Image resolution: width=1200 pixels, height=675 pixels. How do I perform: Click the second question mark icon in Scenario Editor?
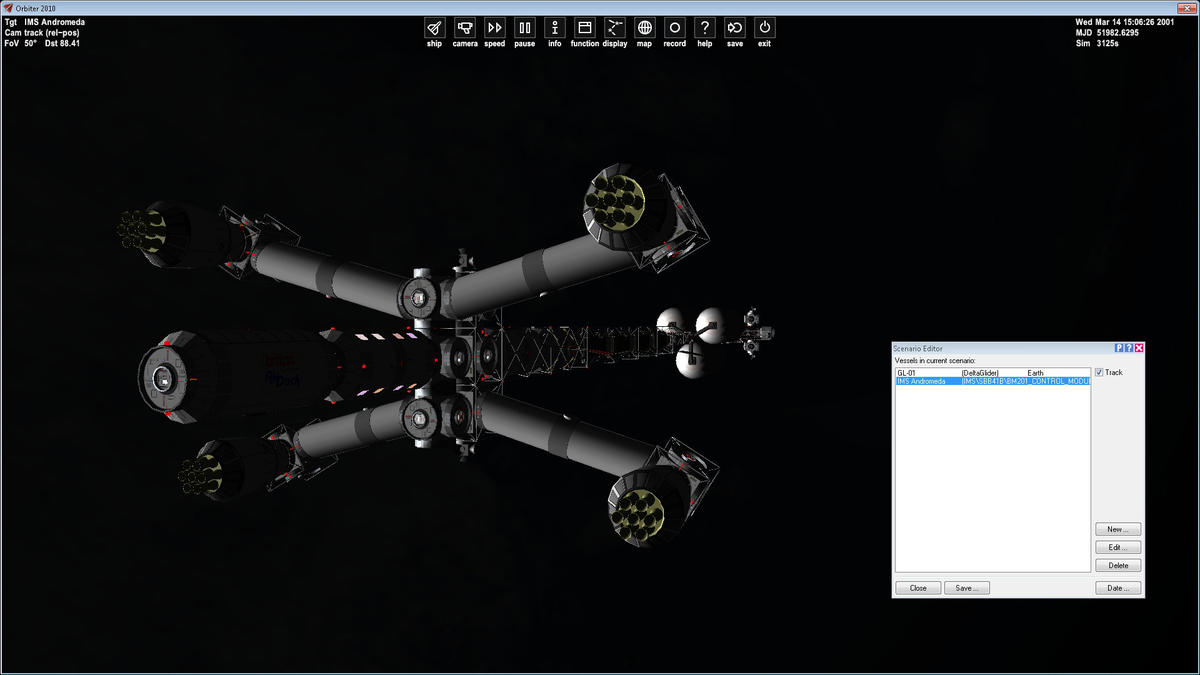[x=1129, y=348]
